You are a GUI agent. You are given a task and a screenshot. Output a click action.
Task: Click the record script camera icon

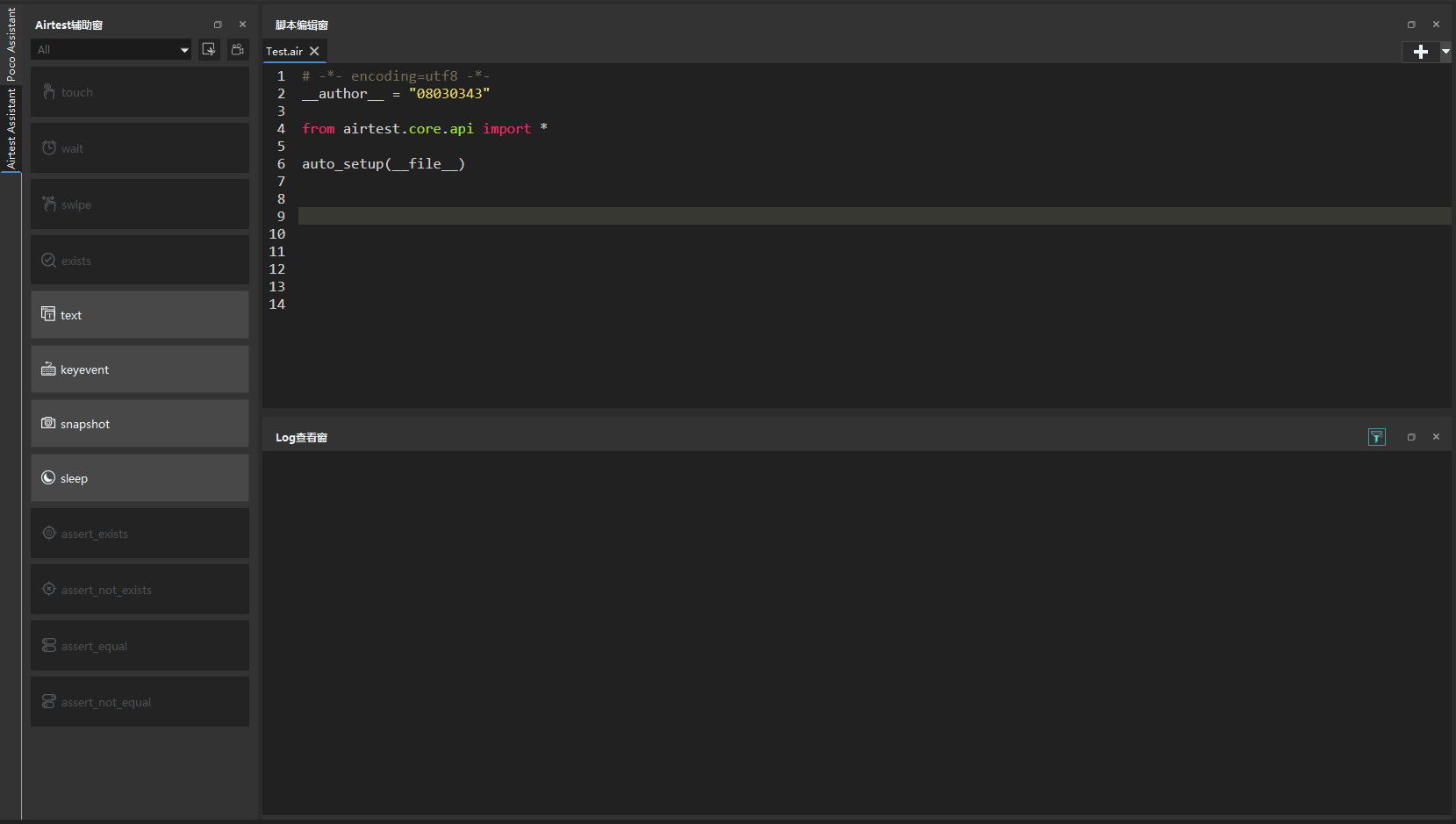[238, 49]
